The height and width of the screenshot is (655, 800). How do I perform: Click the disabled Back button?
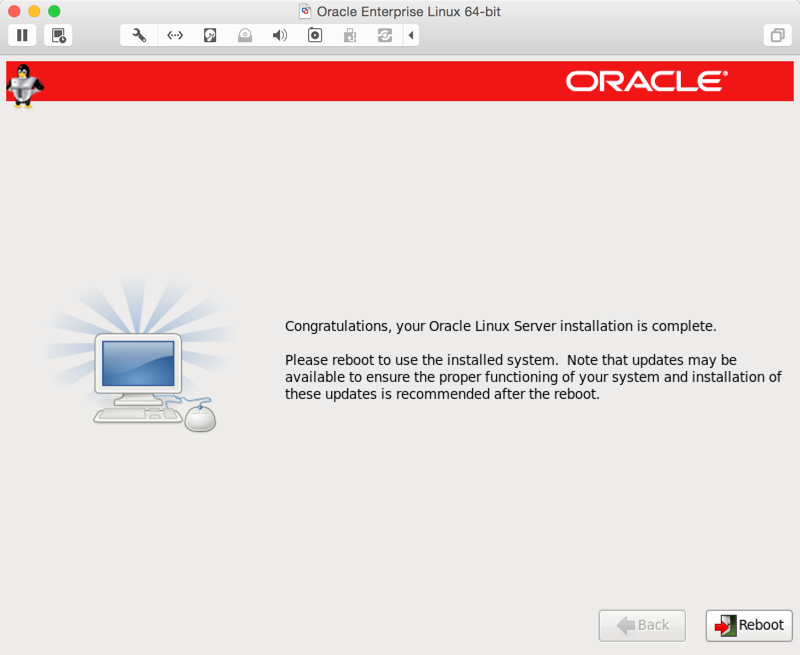pos(642,625)
